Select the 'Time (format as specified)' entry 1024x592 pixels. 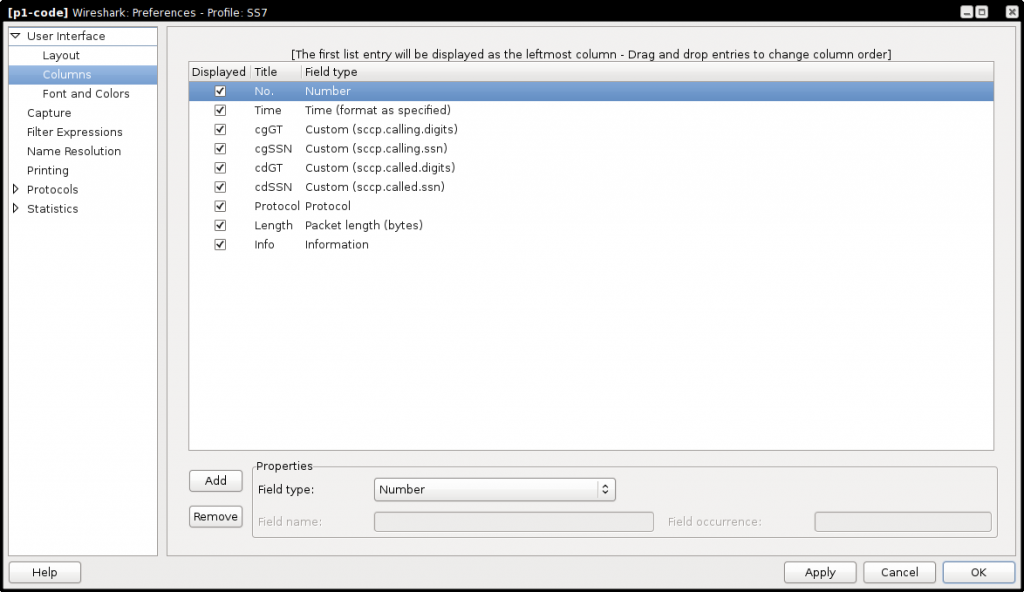378,110
